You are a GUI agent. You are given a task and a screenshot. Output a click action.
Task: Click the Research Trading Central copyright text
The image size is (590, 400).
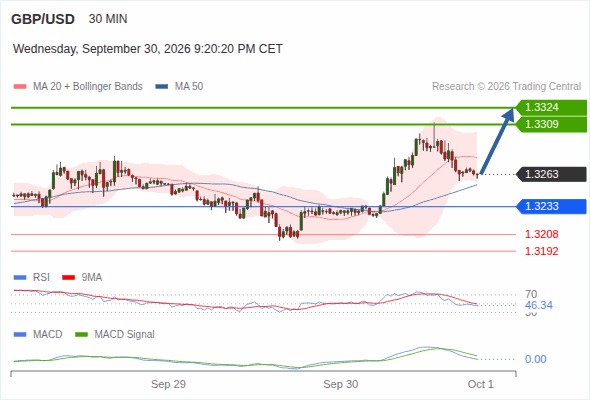pos(506,87)
